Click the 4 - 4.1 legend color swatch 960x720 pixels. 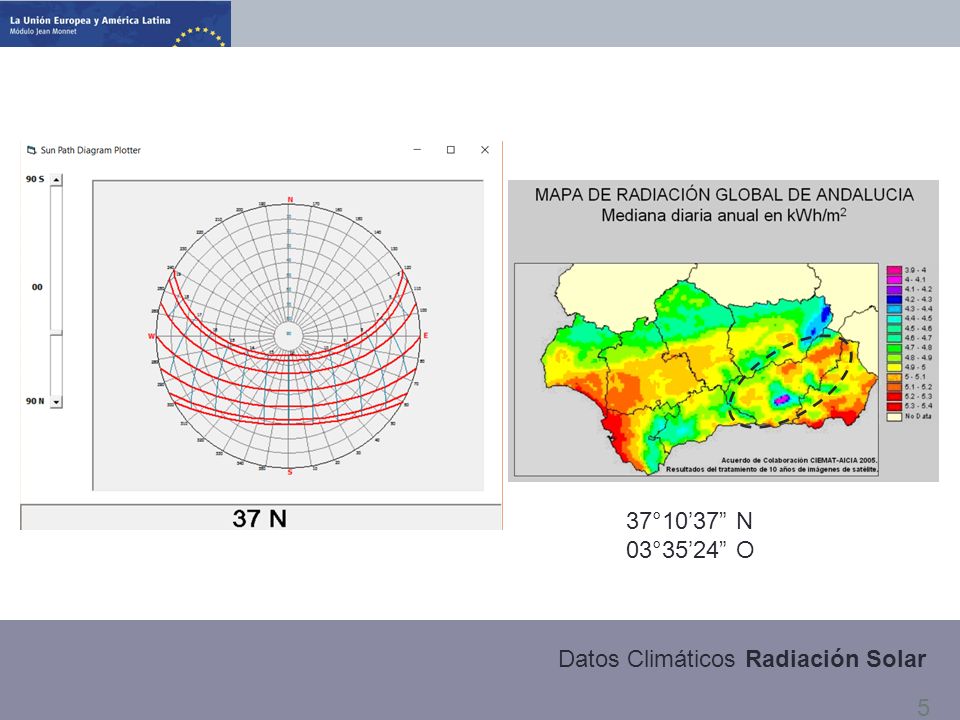894,280
